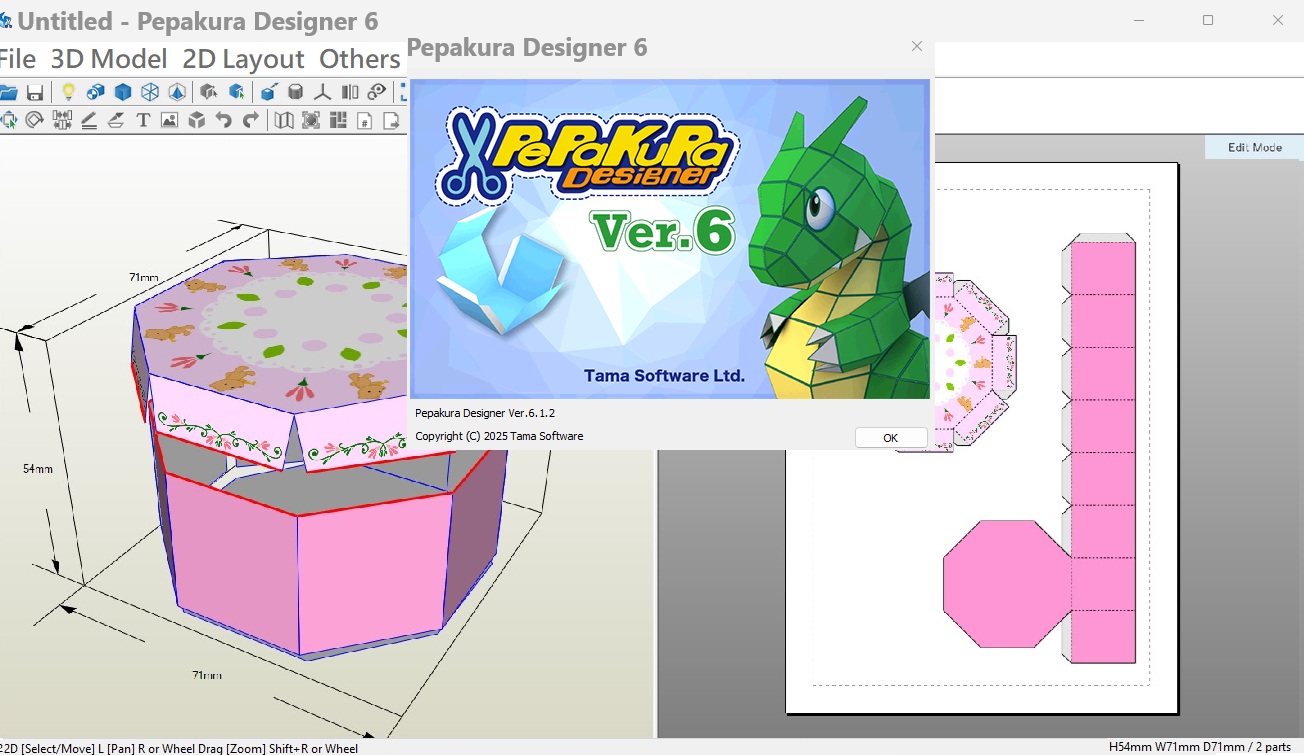Toggle the light bulb lighting switch
Screen dimensions: 1304x755
coord(68,92)
